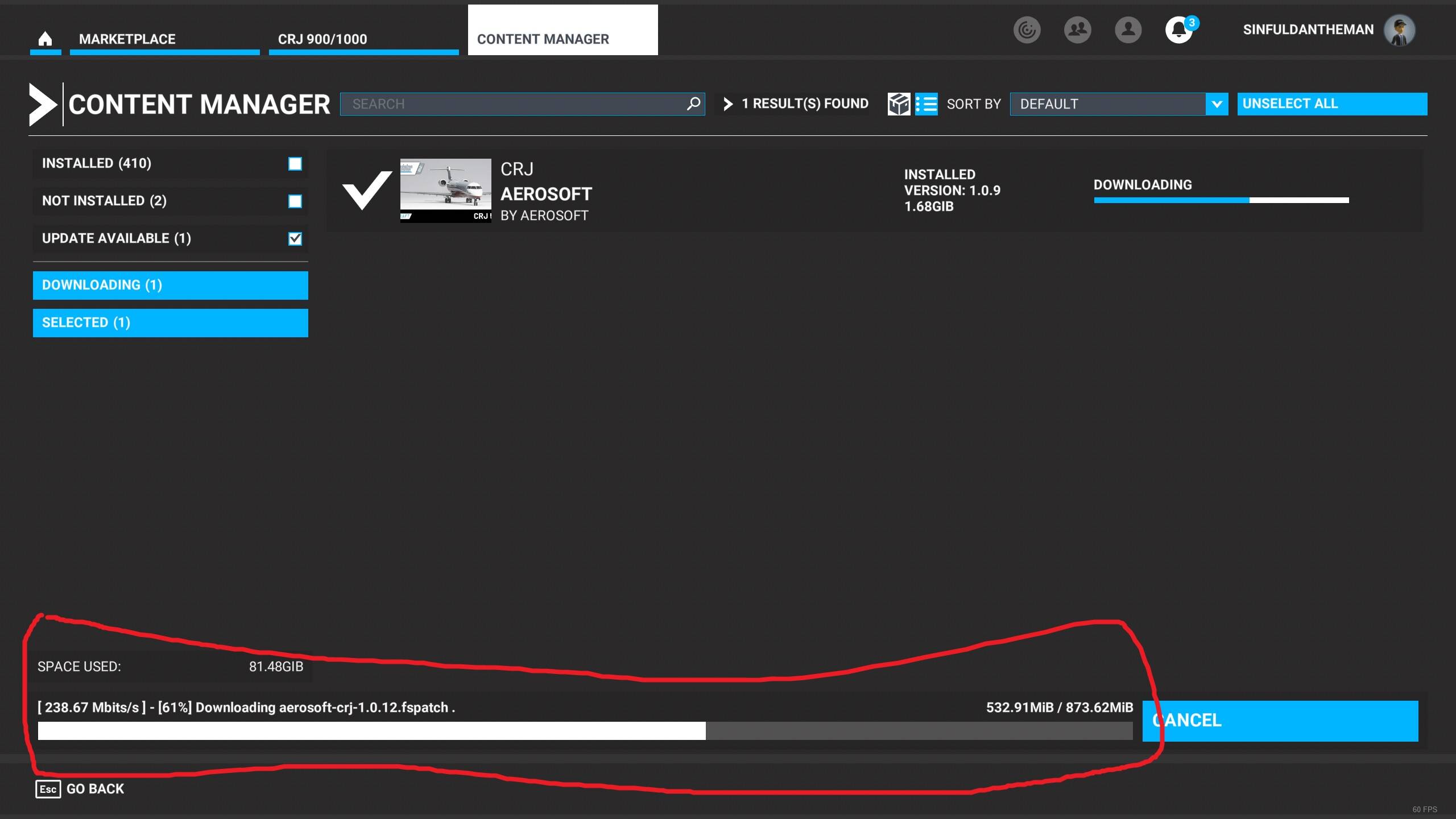This screenshot has width=1456, height=819.
Task: Click the CRJ item downloading progress bar
Action: point(1221,200)
